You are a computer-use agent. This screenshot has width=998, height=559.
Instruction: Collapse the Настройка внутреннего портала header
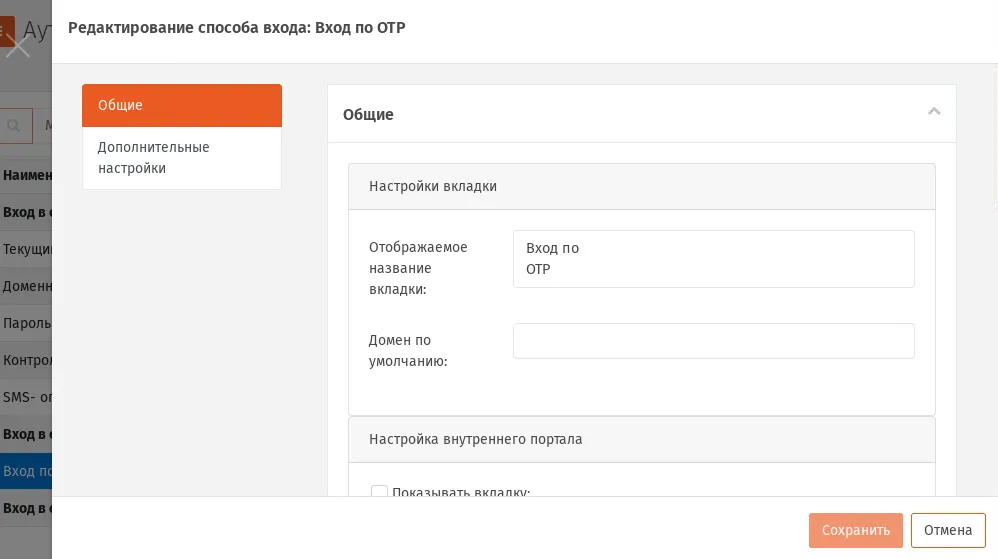(x=642, y=439)
